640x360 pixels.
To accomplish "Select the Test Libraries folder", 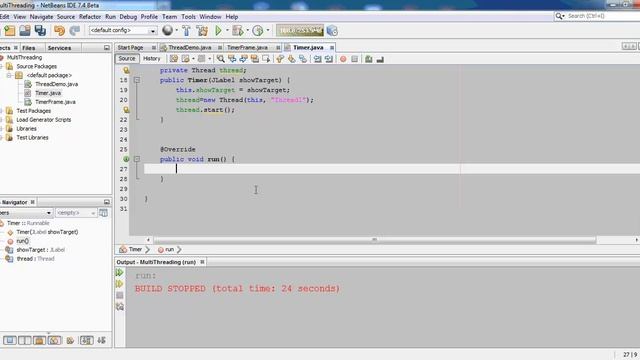I will (32, 138).
